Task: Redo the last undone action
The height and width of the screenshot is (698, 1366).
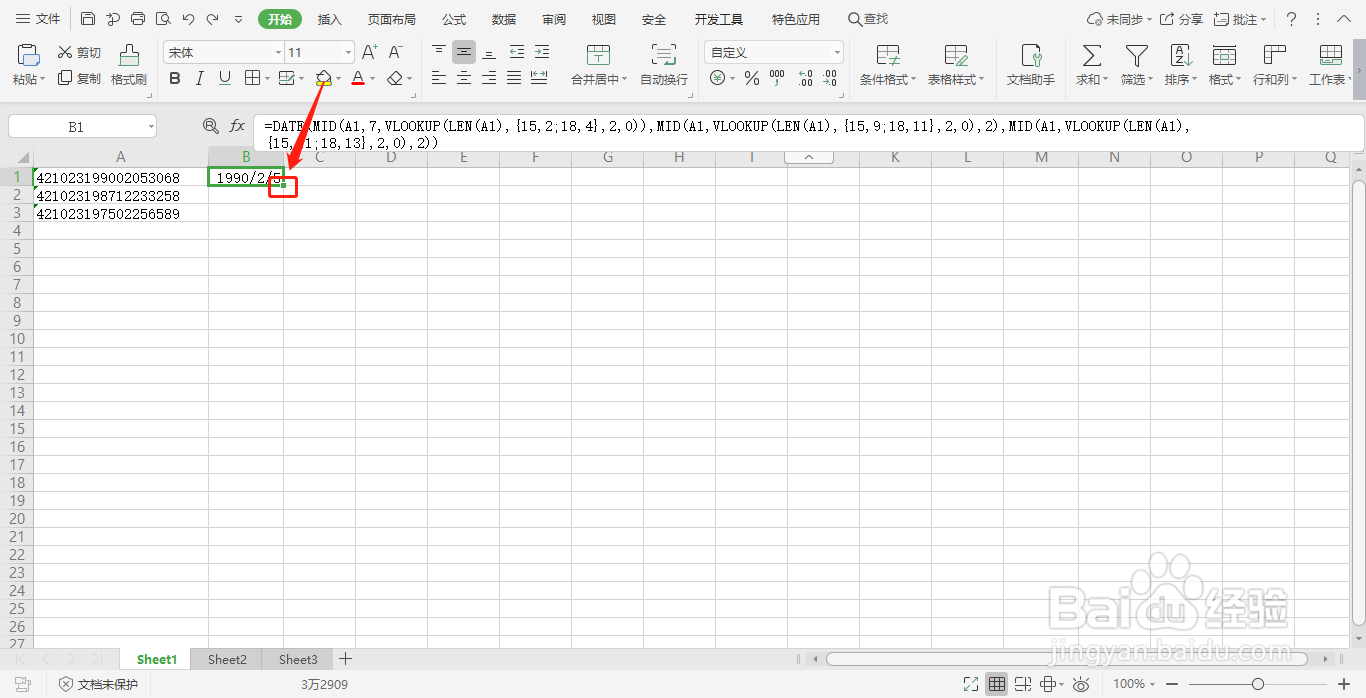Action: [x=212, y=19]
